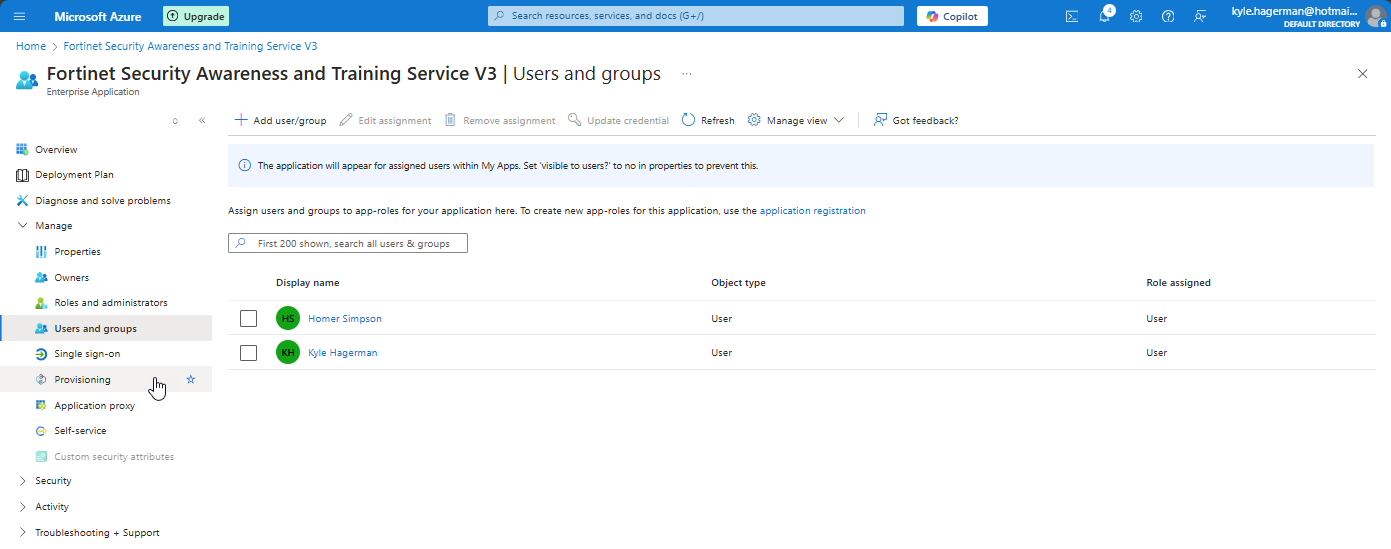Viewport: 1391px width, 549px height.
Task: Open Cloud Shell from the header
Action: coord(1072,16)
